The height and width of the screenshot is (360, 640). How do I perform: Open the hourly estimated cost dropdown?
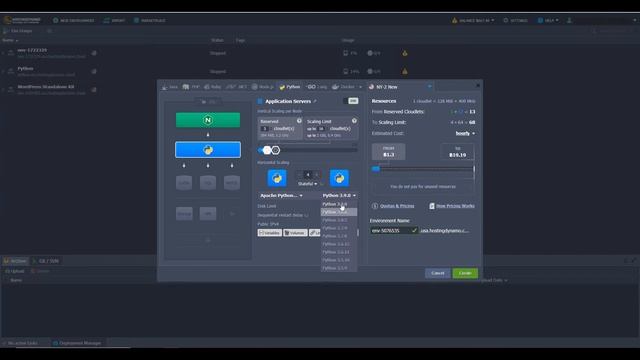(465, 133)
